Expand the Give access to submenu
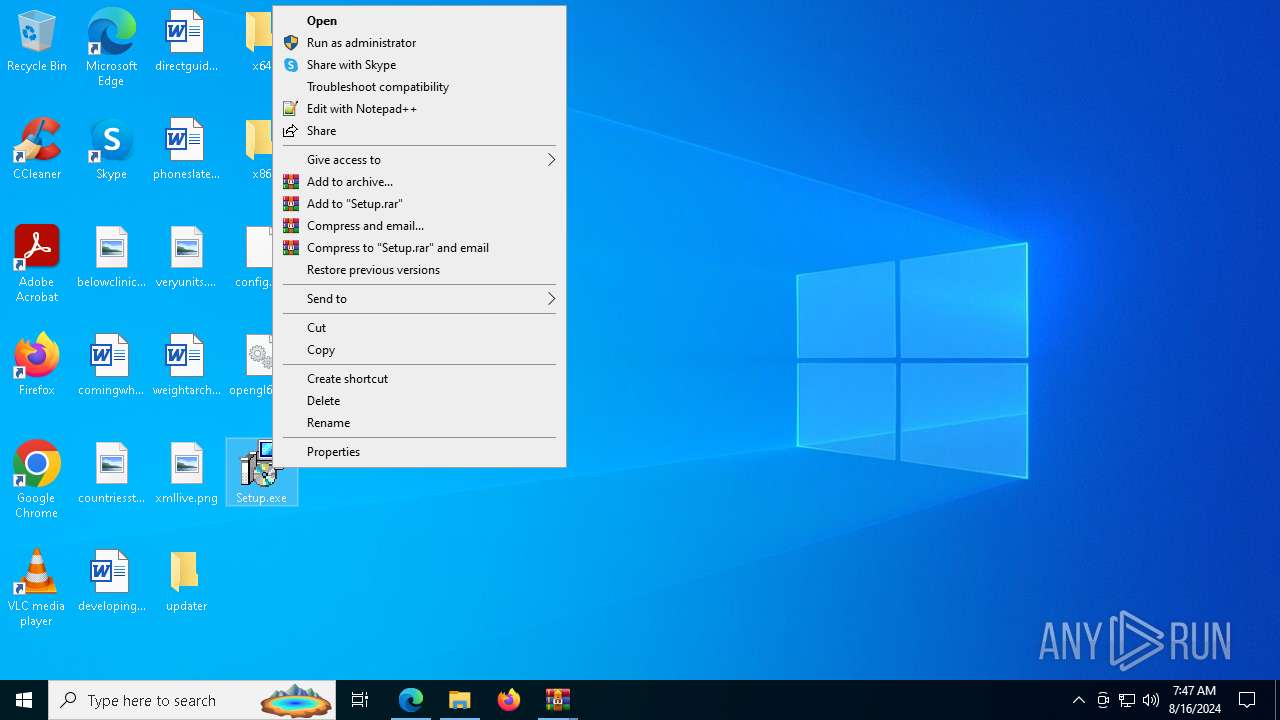 420,160
